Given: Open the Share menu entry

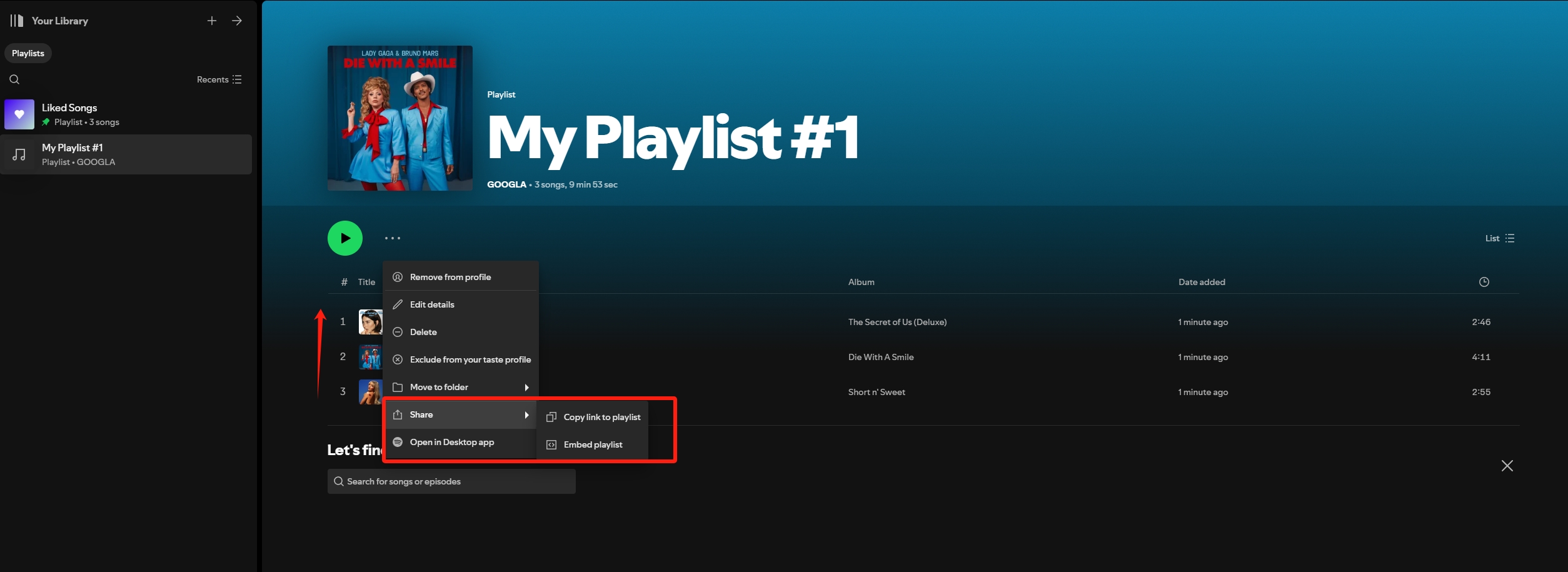Looking at the screenshot, I should click(461, 414).
